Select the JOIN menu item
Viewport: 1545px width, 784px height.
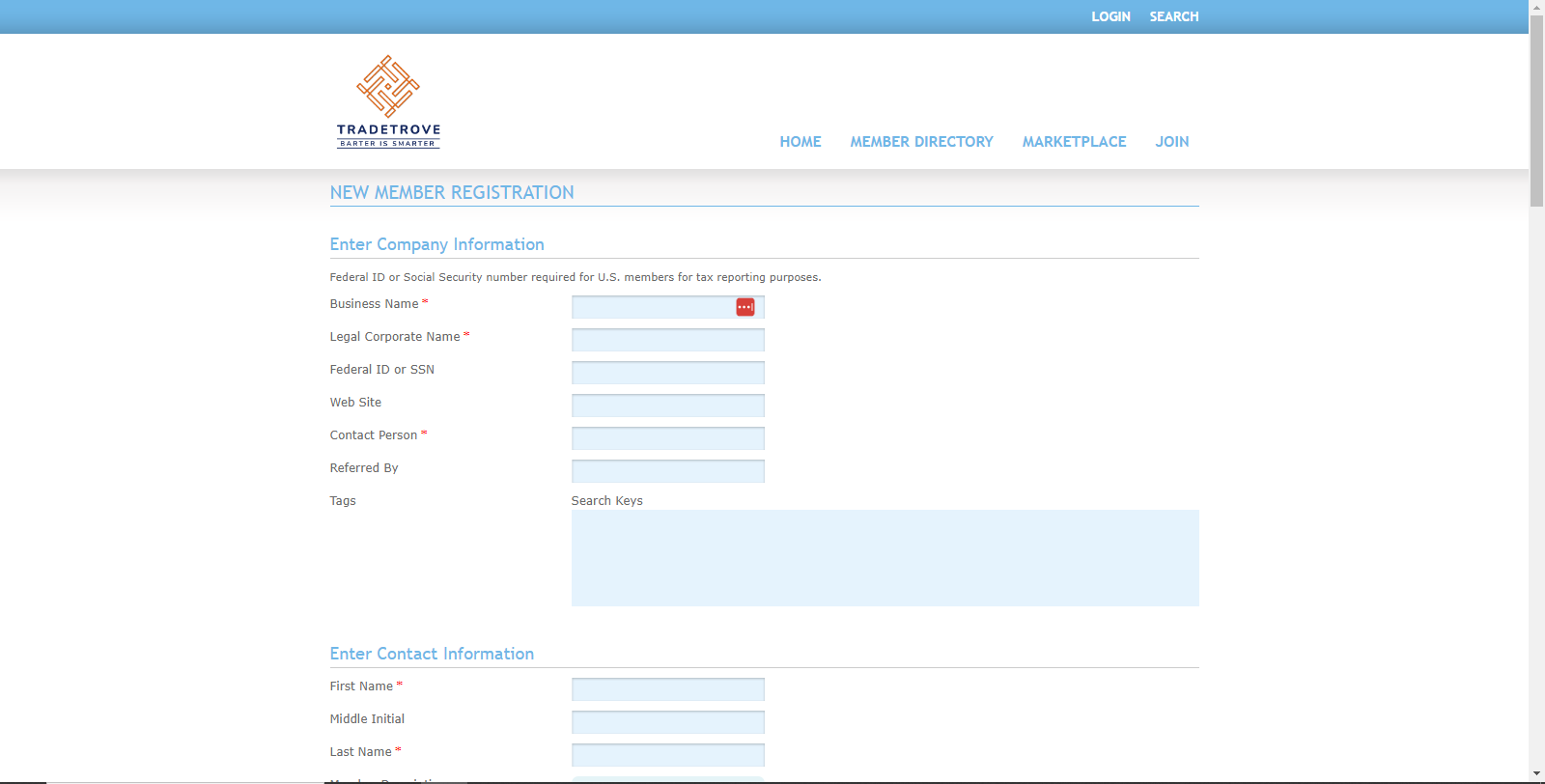point(1171,142)
